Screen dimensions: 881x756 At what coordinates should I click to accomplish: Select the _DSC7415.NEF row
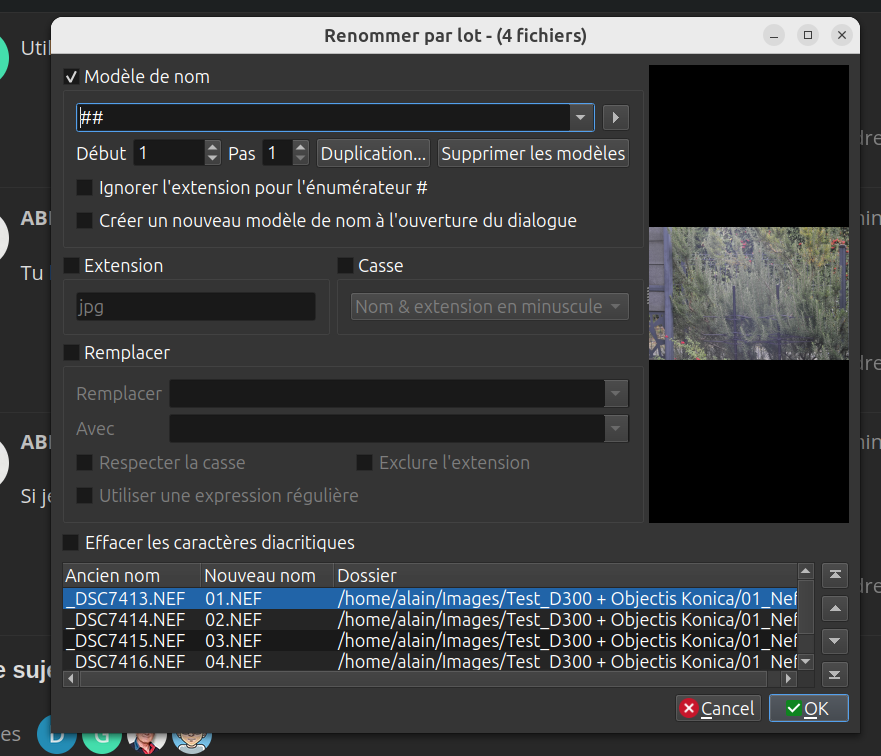tap(125, 640)
